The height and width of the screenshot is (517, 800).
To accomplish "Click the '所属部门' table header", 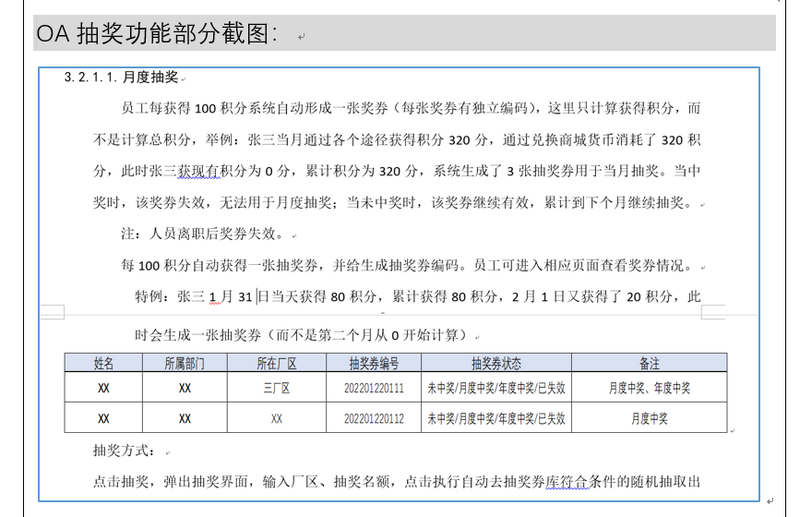I will point(185,363).
